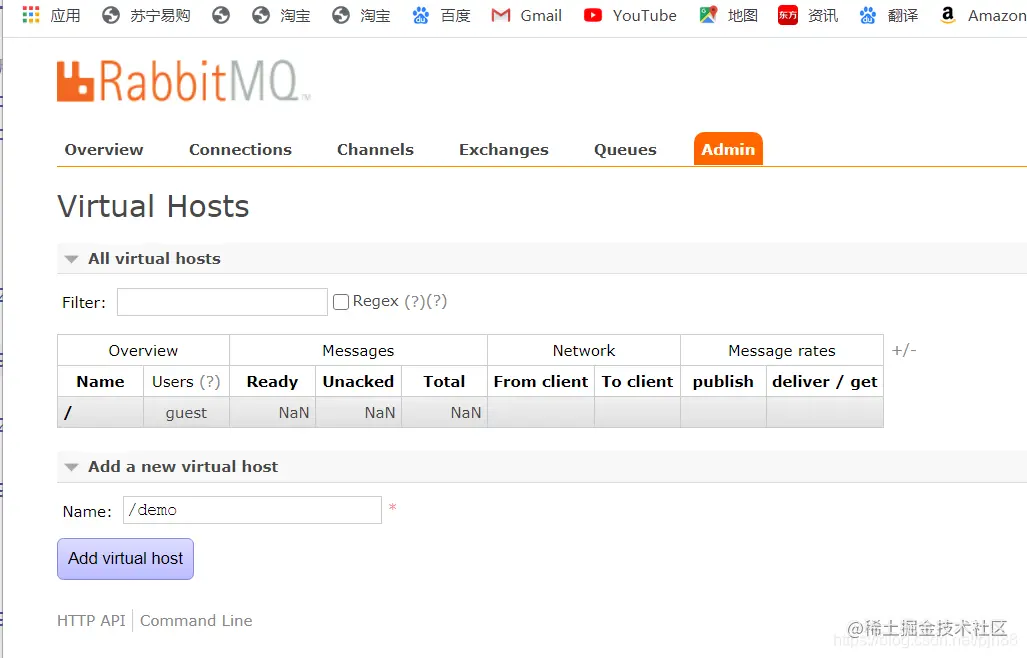This screenshot has height=658, width=1027.
Task: Sort by the Total column header
Action: coord(444,382)
